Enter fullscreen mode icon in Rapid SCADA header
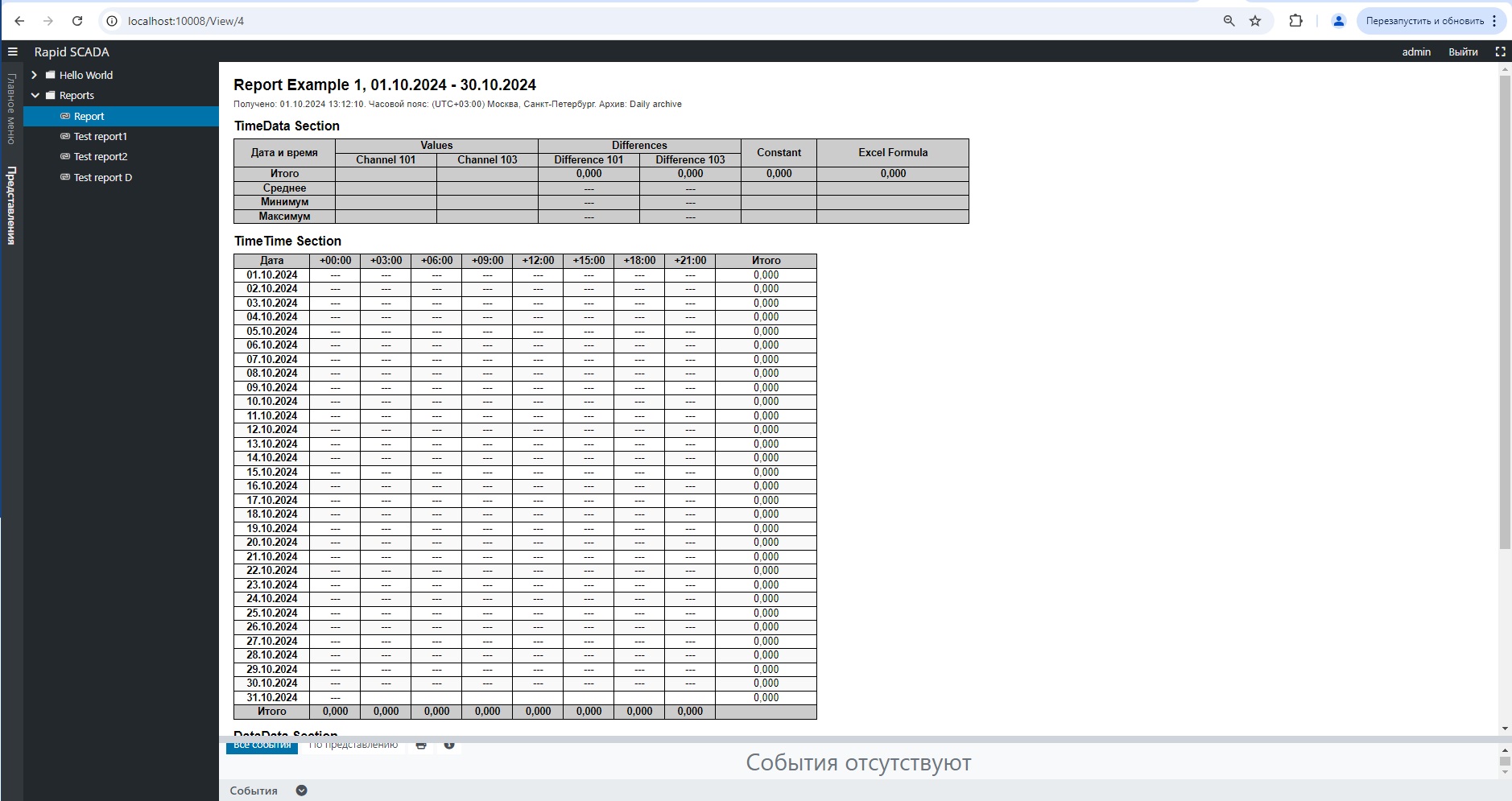Viewport: 1512px width, 801px height. click(1500, 52)
